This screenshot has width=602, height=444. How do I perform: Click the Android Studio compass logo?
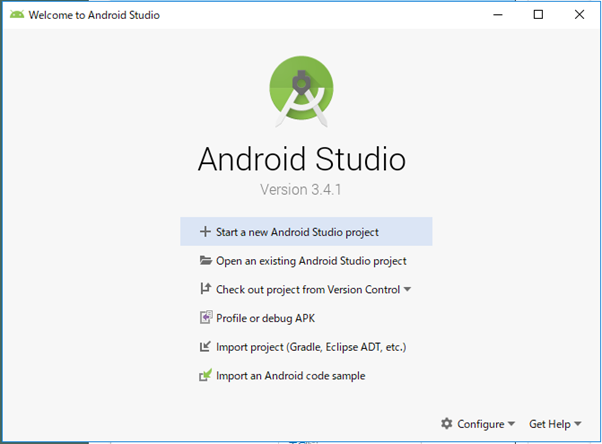click(301, 91)
